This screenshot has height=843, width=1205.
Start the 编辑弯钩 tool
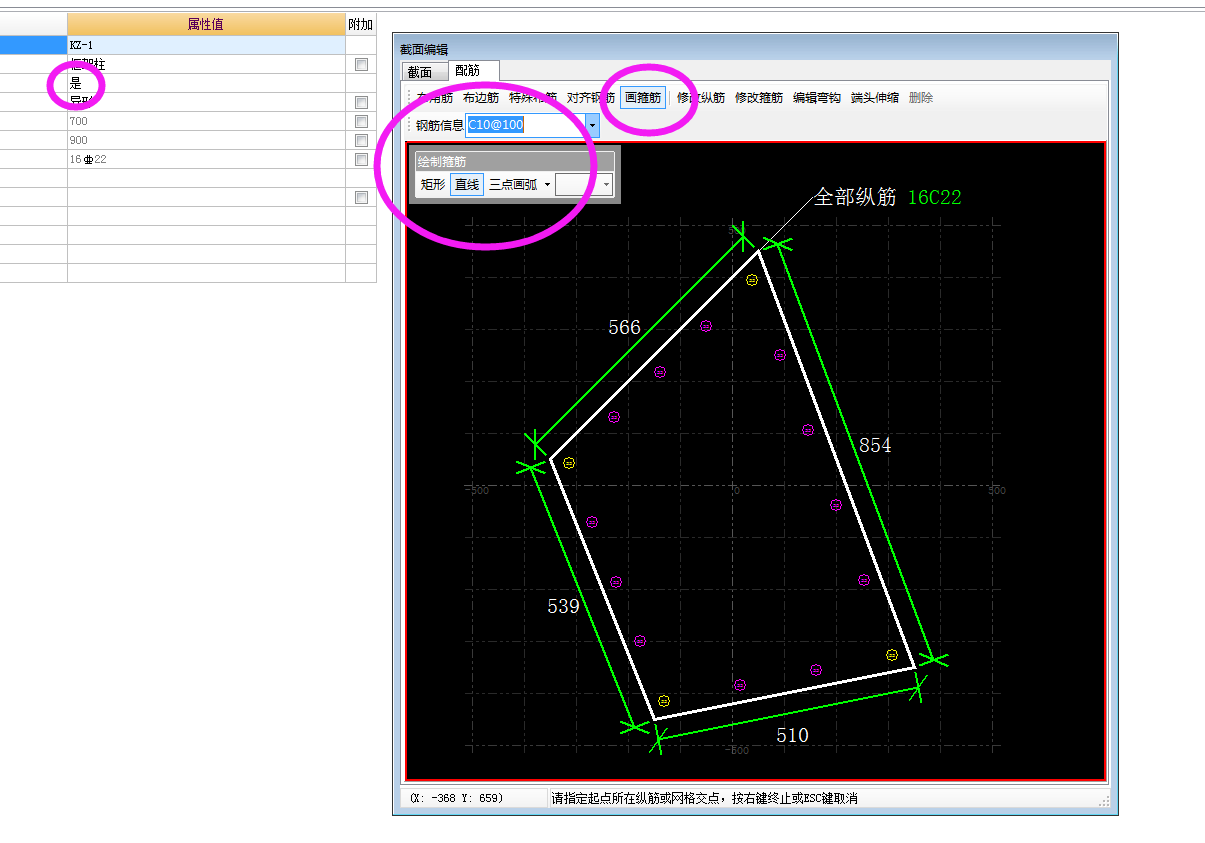click(x=817, y=98)
